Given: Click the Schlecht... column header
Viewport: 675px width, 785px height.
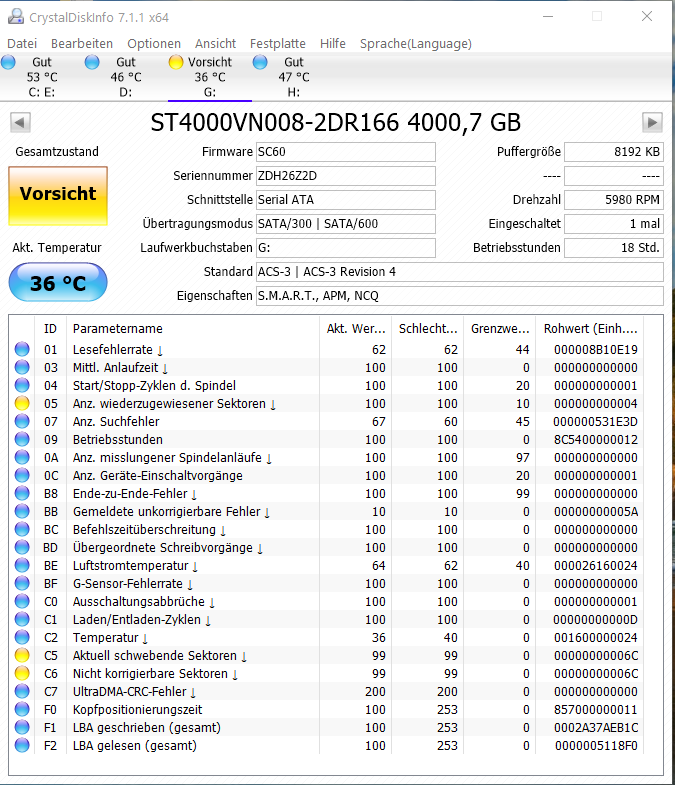Looking at the screenshot, I should click(x=428, y=328).
